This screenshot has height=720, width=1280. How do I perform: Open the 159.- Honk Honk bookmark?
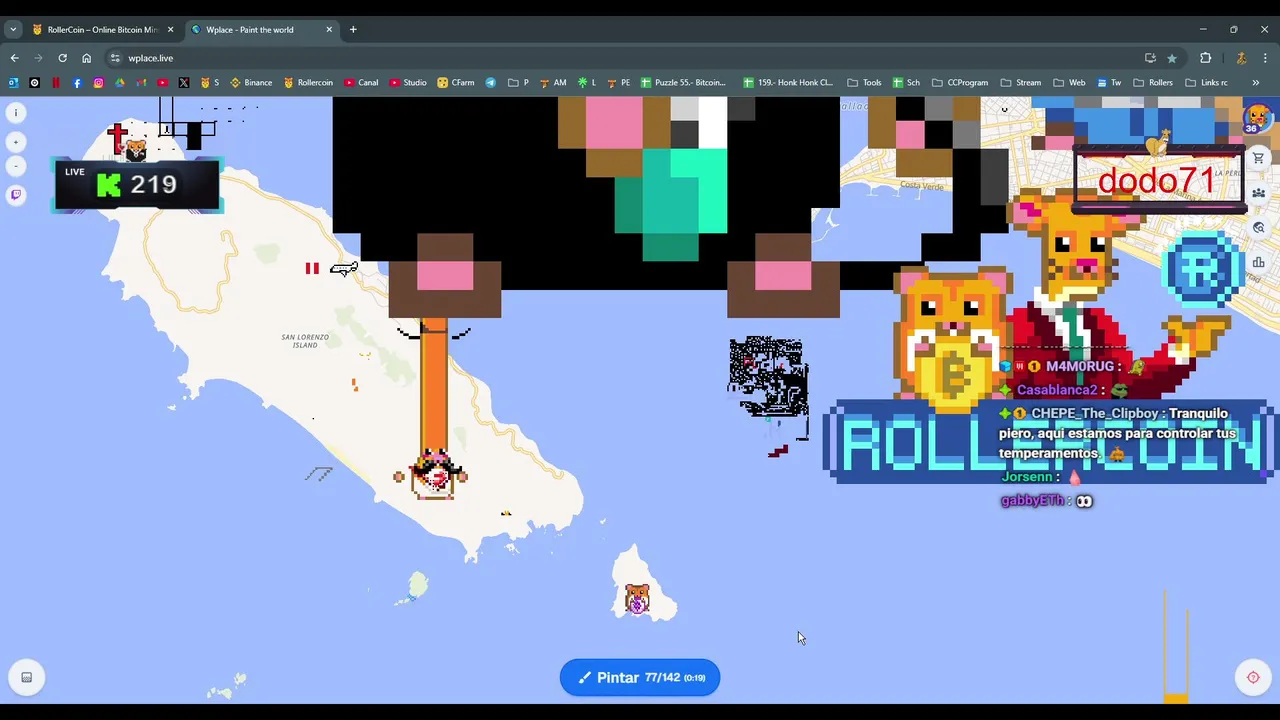(788, 83)
